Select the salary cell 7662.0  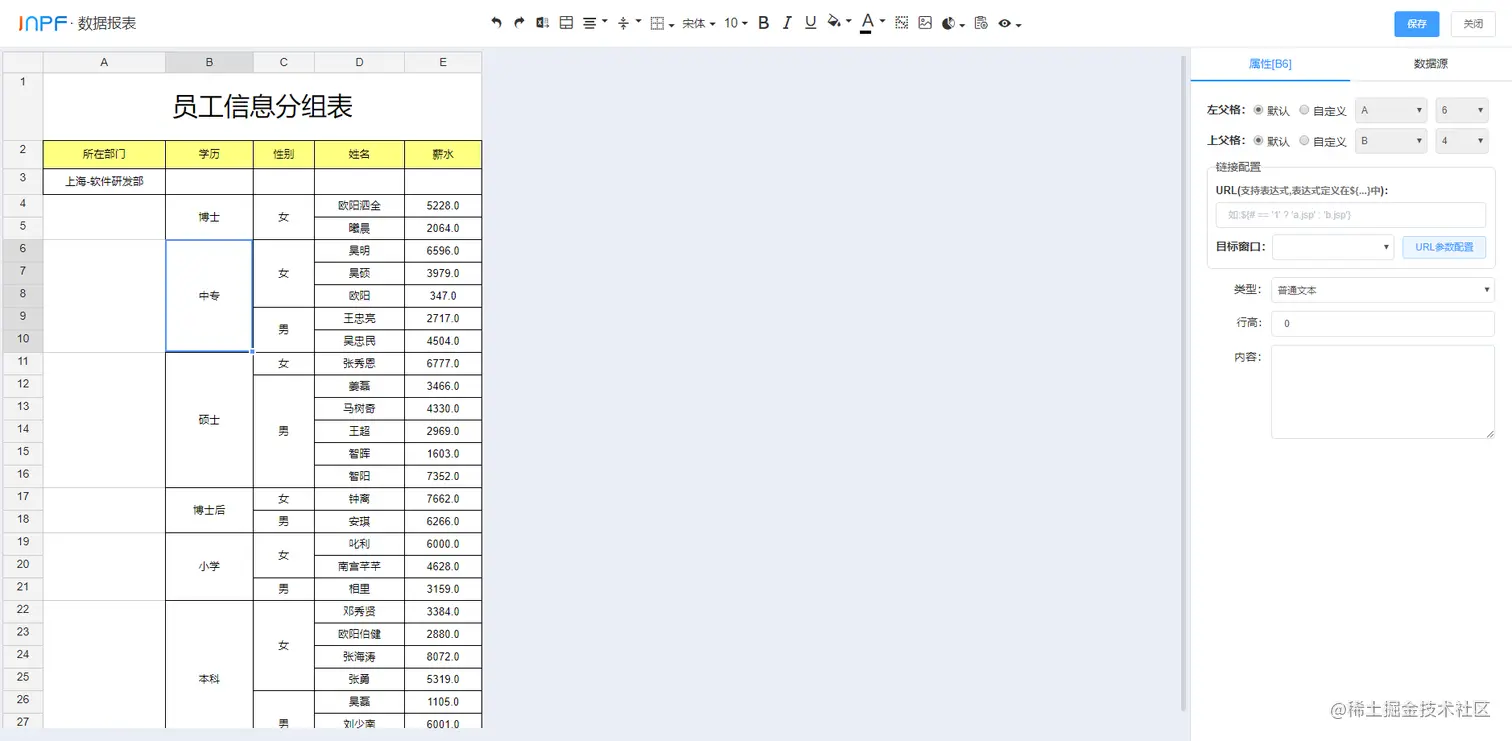[443, 499]
